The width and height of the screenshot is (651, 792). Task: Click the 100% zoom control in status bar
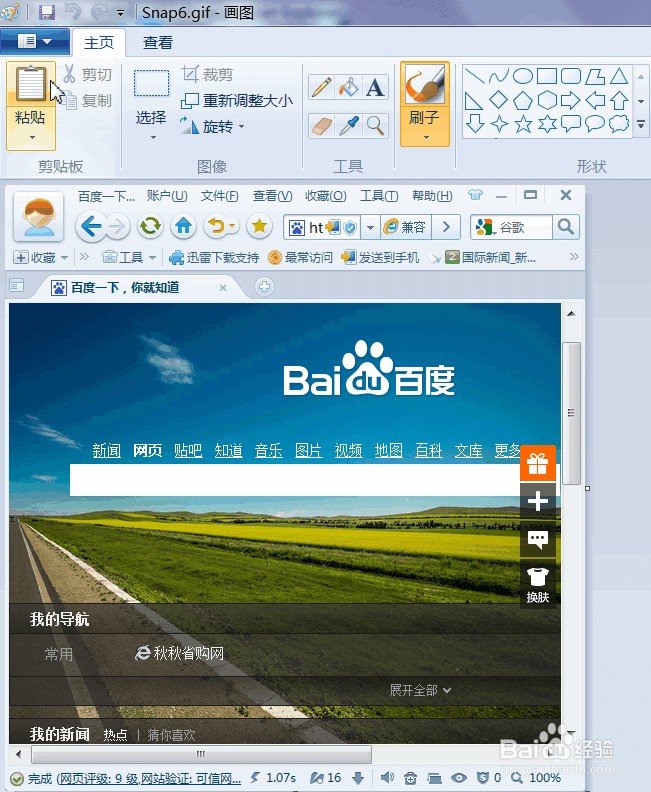coord(537,778)
